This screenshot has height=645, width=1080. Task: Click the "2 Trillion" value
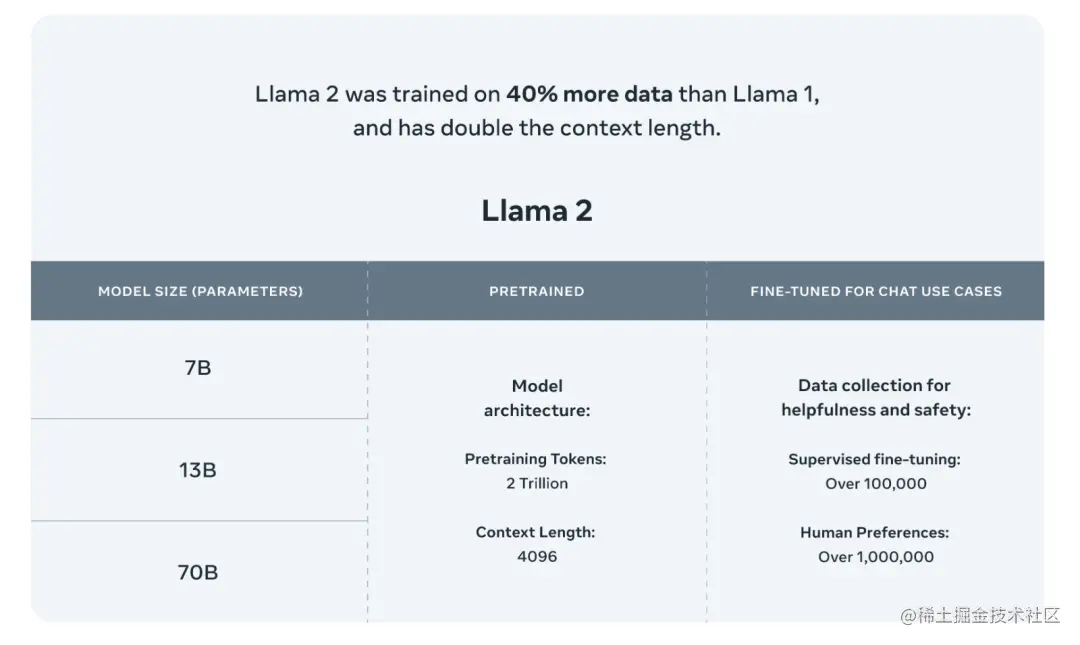537,483
